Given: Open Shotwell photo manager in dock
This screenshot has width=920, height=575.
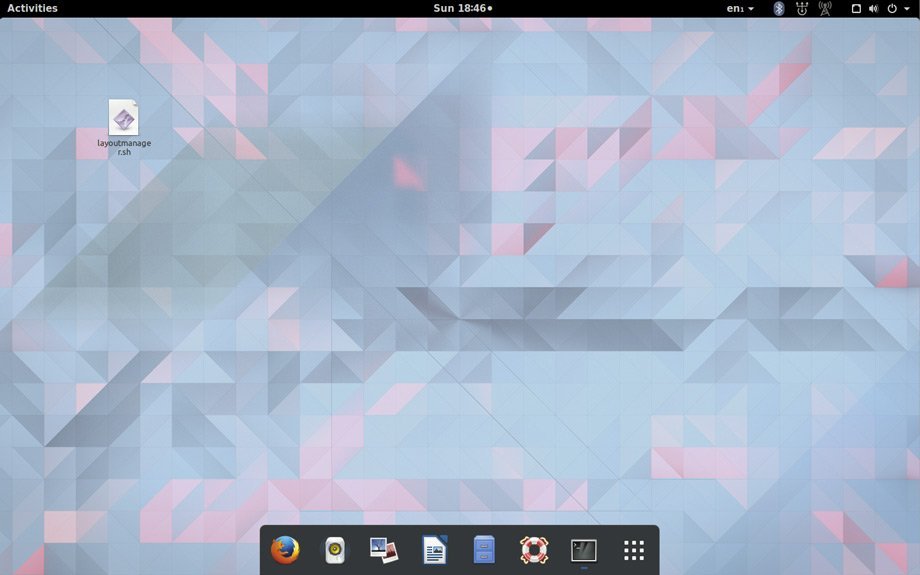Looking at the screenshot, I should point(384,550).
